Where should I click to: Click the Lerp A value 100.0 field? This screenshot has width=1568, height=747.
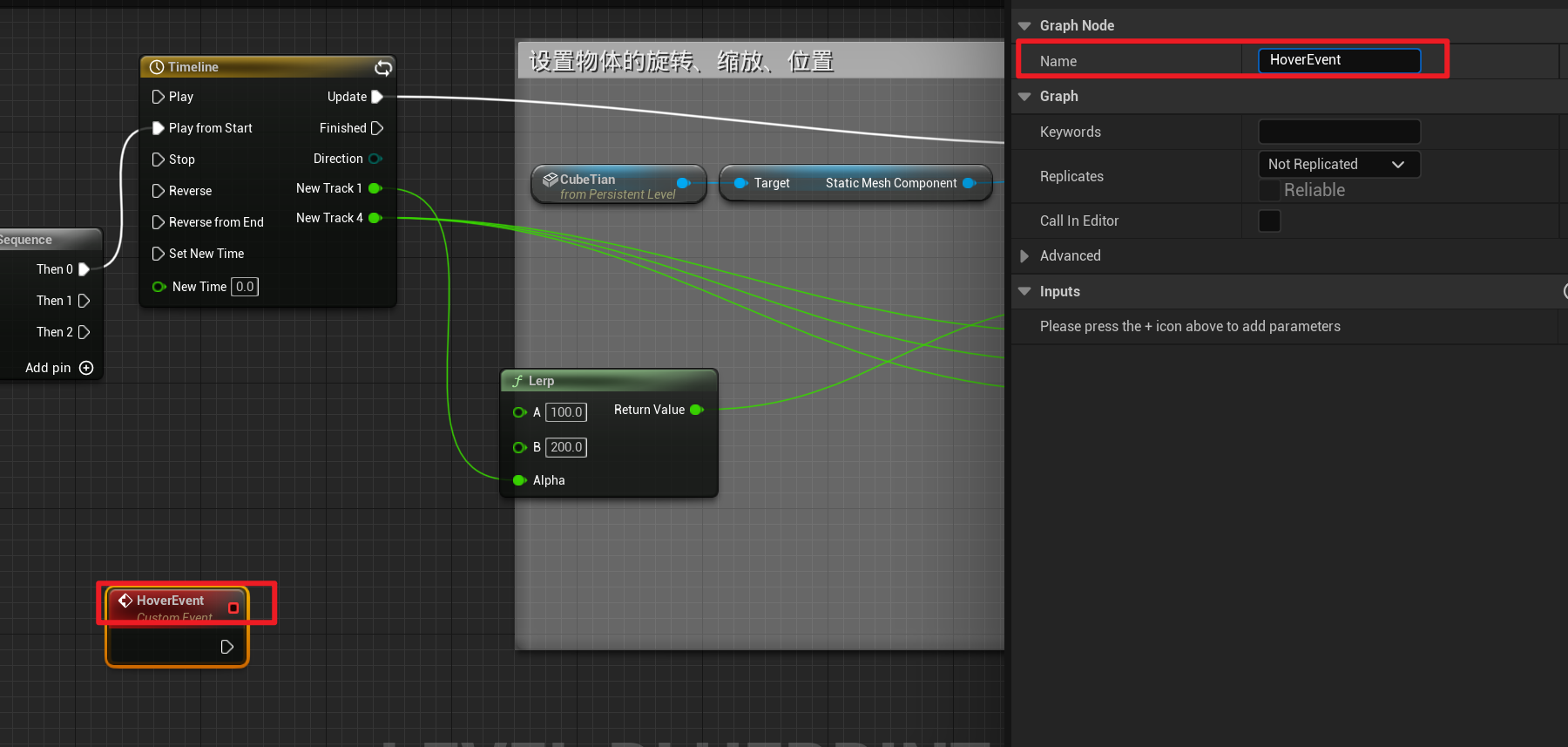point(566,412)
